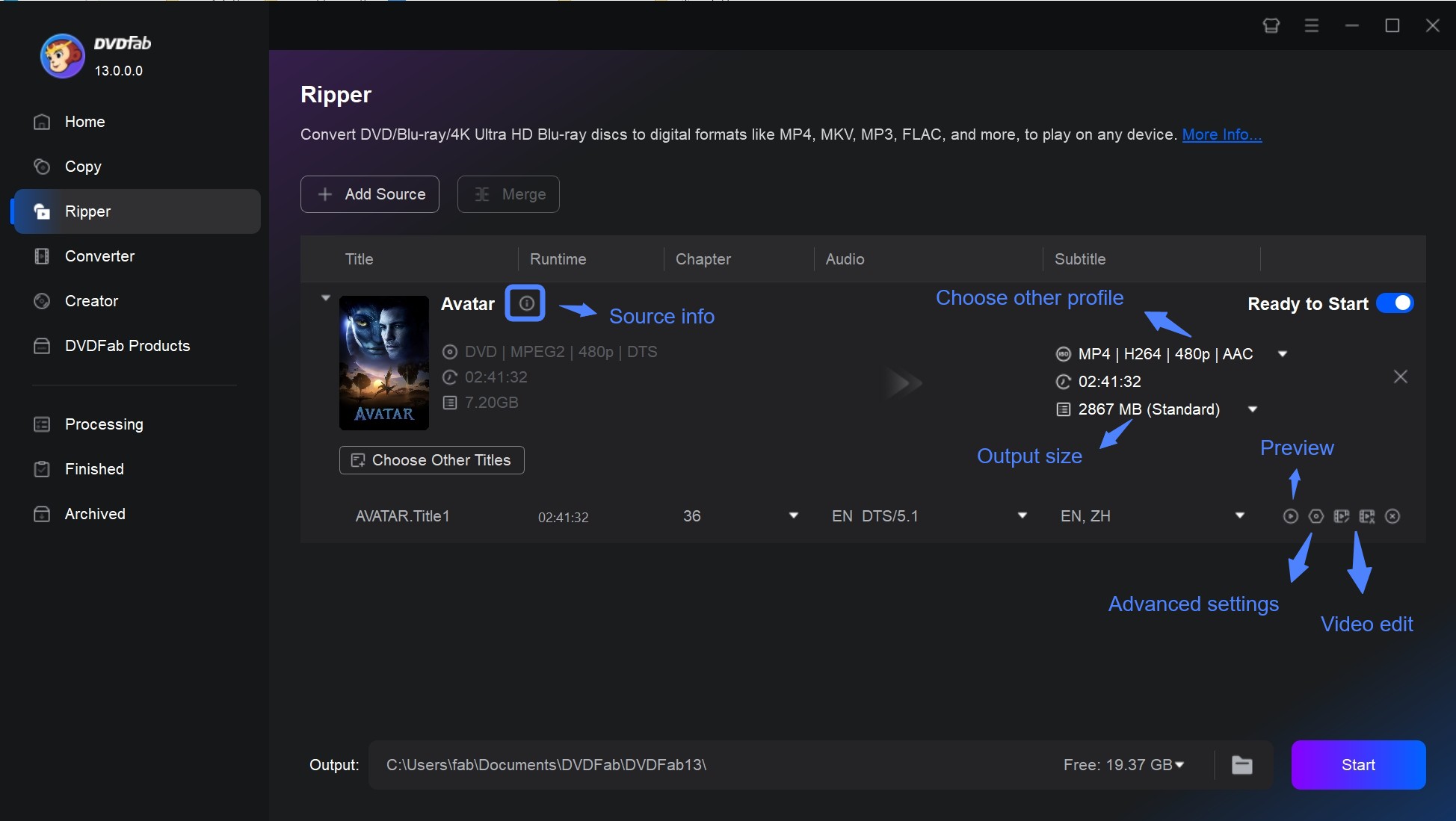Click the output folder icon at bottom

click(1243, 765)
